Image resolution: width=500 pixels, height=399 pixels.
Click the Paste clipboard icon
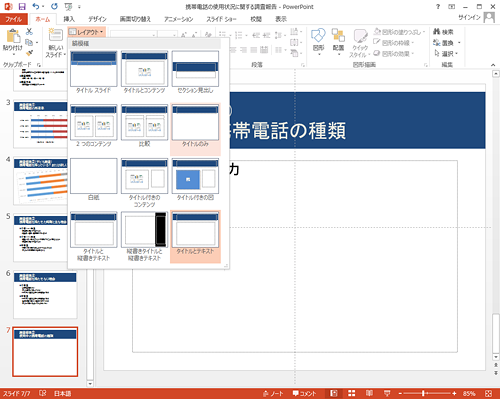click(13, 36)
